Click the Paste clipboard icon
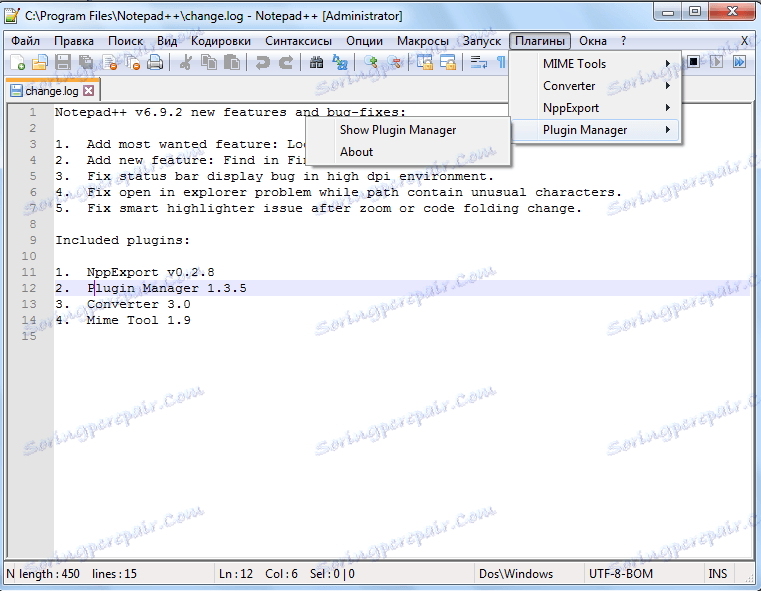761x591 pixels. [232, 63]
